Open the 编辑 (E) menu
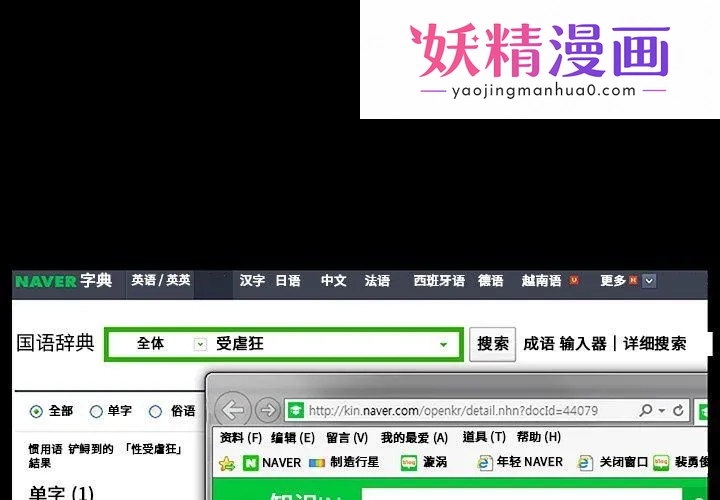The height and width of the screenshot is (500, 720). pos(292,438)
